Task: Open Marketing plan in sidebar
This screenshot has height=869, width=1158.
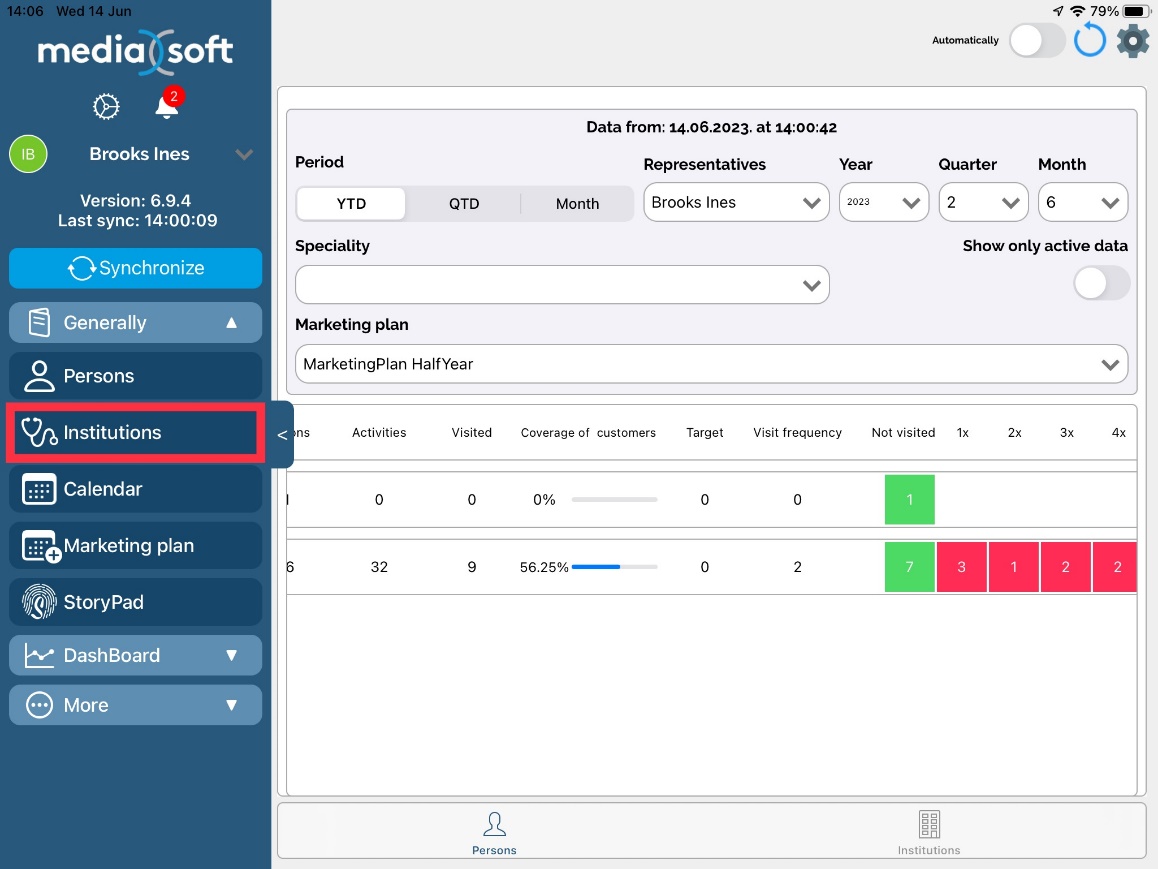Action: click(x=136, y=546)
